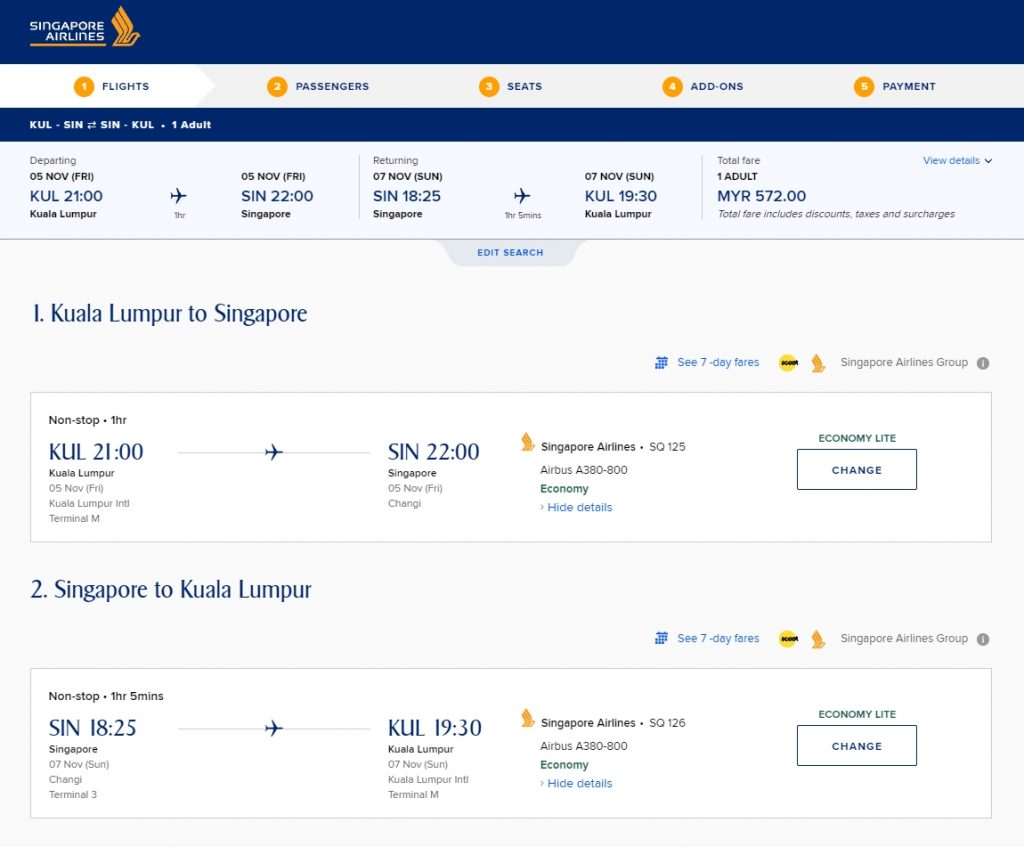Click the info icon in Singapore to Kuala Lumpur section
Viewport: 1024px width, 847px height.
(x=983, y=639)
